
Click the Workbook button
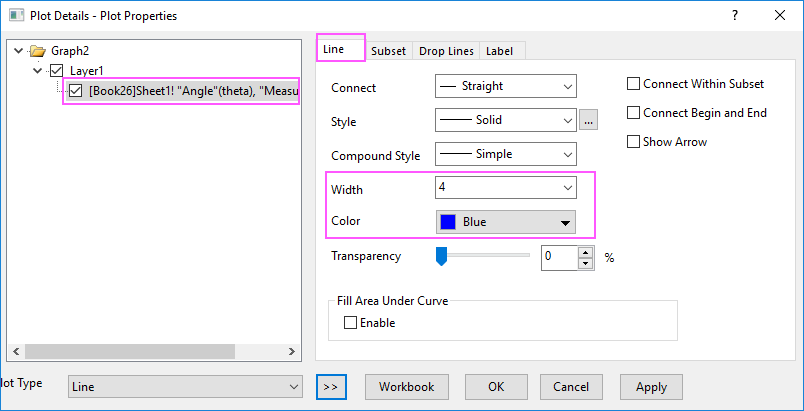(x=406, y=386)
